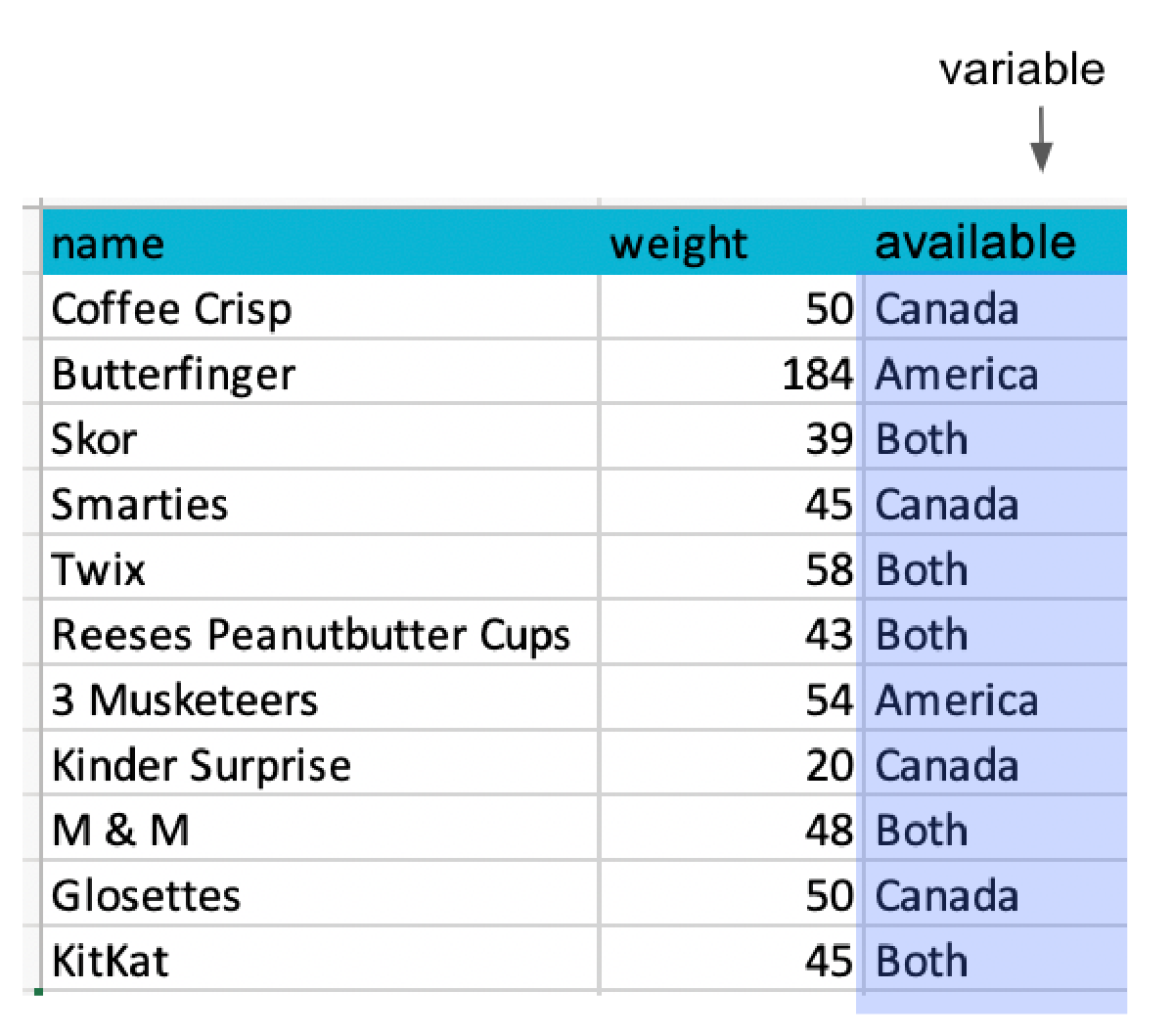Click the 'name' column header cell
Screen dimensions: 1174x1036
coord(108,244)
